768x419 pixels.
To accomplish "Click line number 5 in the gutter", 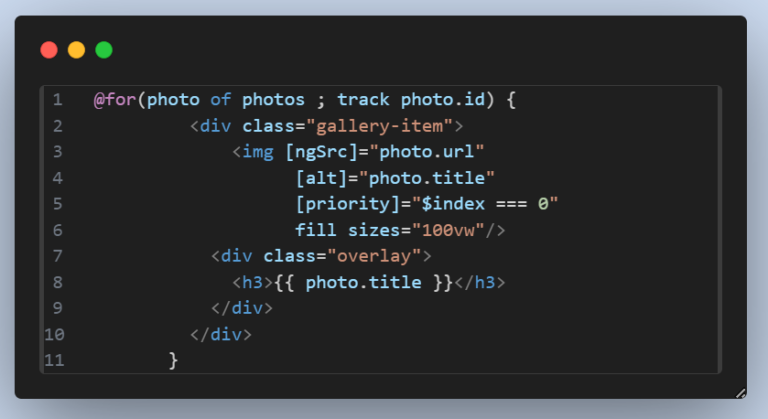I will tap(57, 204).
